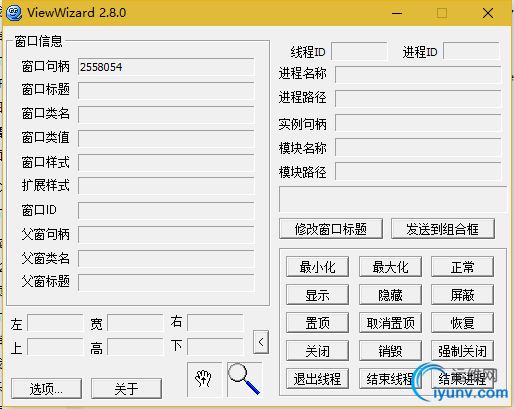The width and height of the screenshot is (514, 409).
Task: Click the 最小化 button
Action: tap(317, 267)
